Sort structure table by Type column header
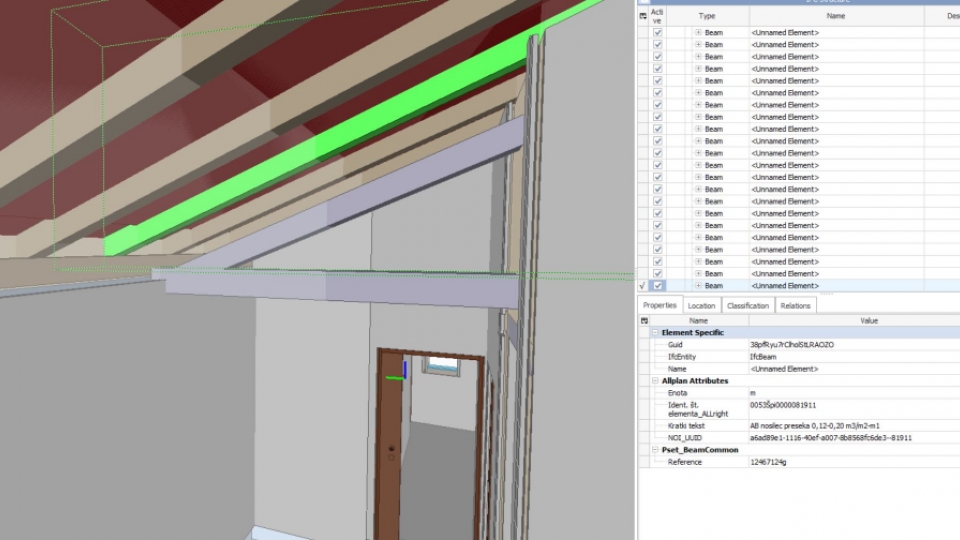 [x=707, y=16]
